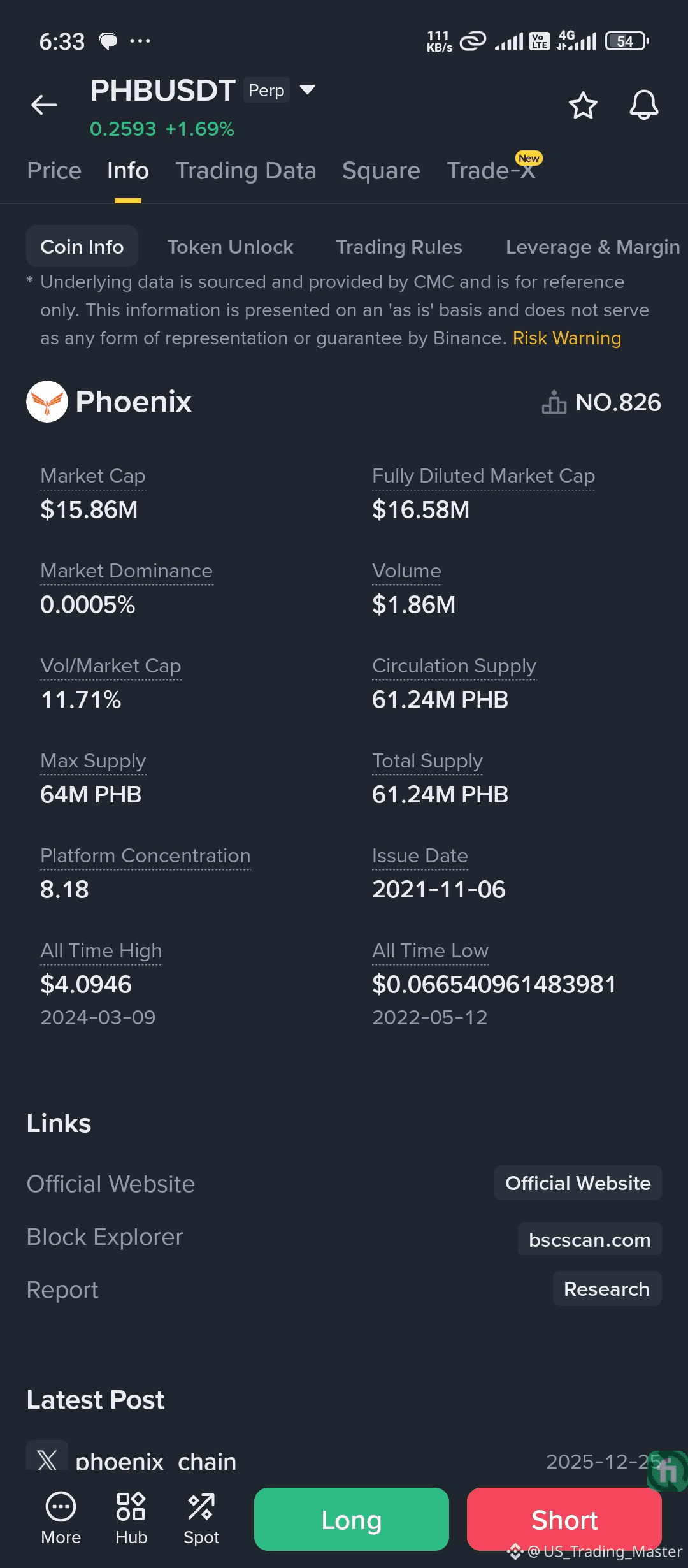Open the Trading Data tab
688x1568 pixels.
246,171
